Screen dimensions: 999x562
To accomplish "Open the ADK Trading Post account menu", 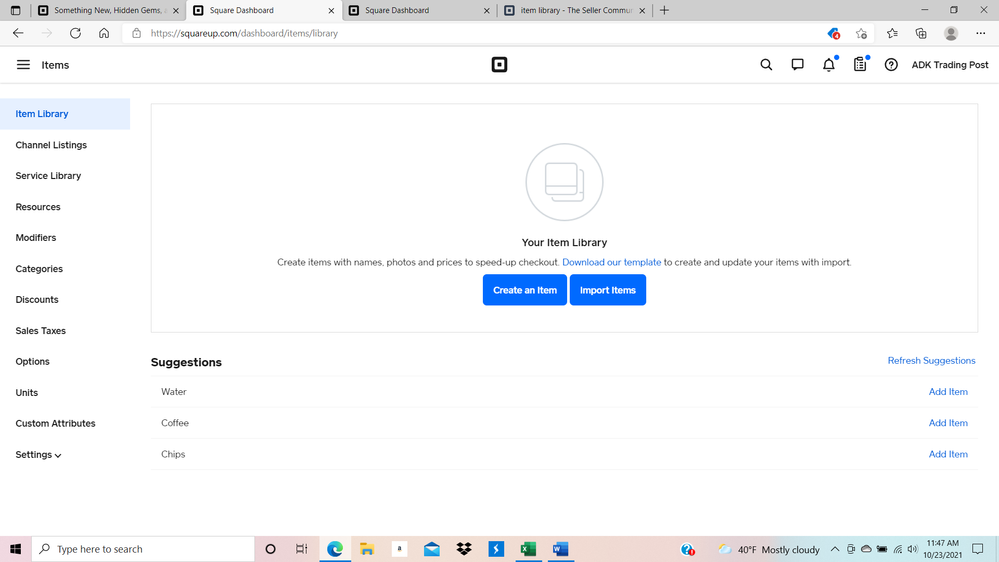I will pyautogui.click(x=949, y=65).
